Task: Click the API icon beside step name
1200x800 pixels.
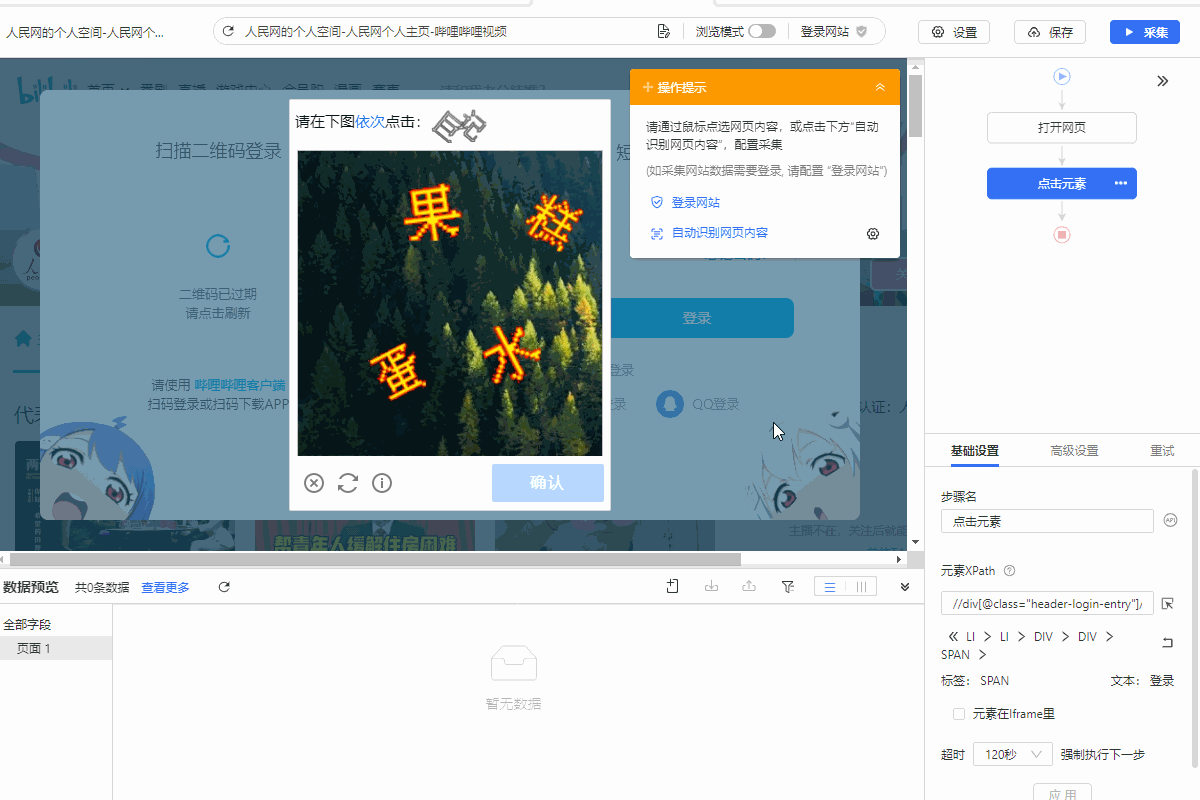Action: click(x=1170, y=520)
